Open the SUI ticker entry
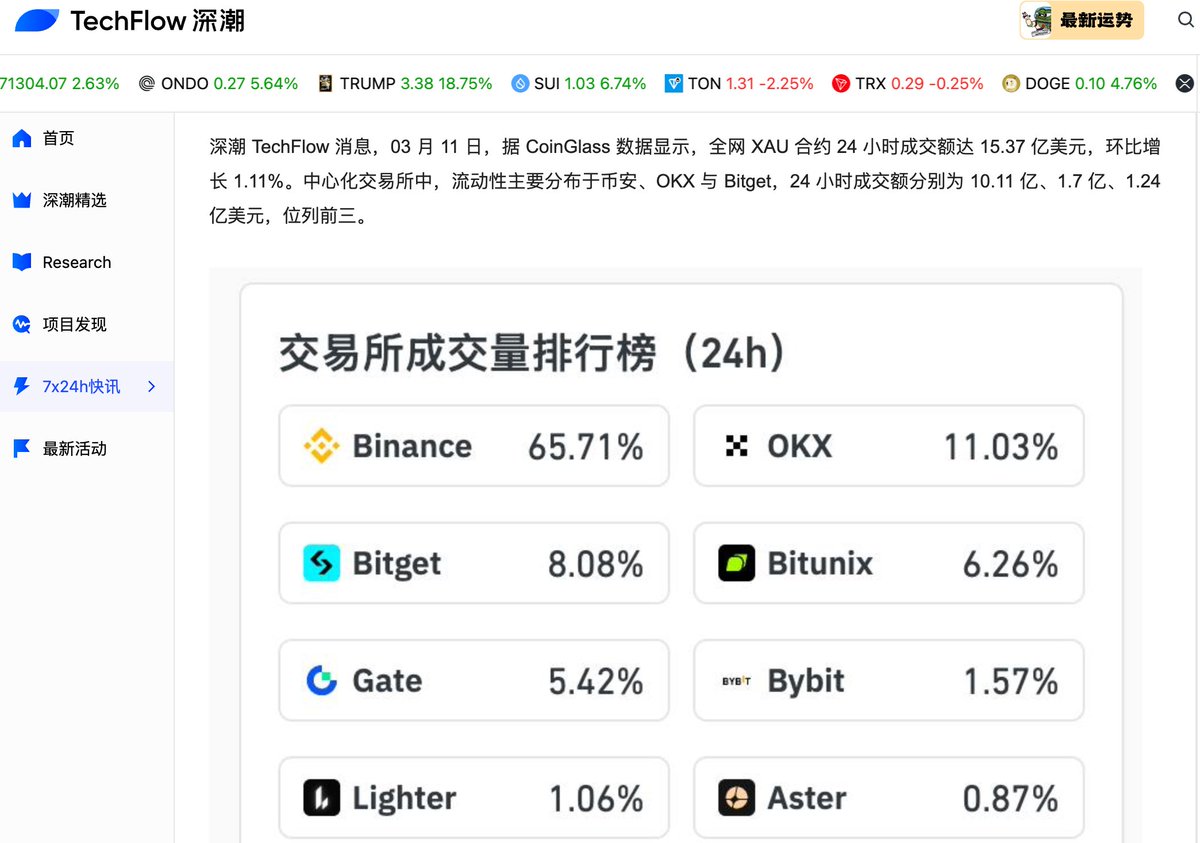This screenshot has width=1200, height=843. 578,84
